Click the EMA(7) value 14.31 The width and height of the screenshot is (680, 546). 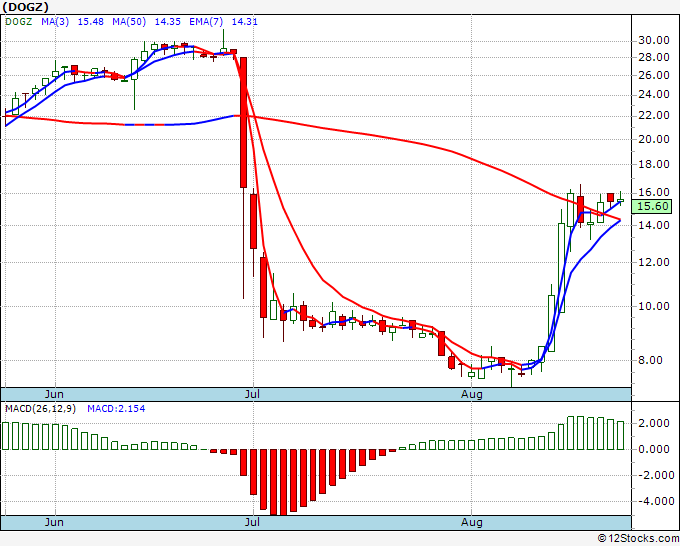245,22
